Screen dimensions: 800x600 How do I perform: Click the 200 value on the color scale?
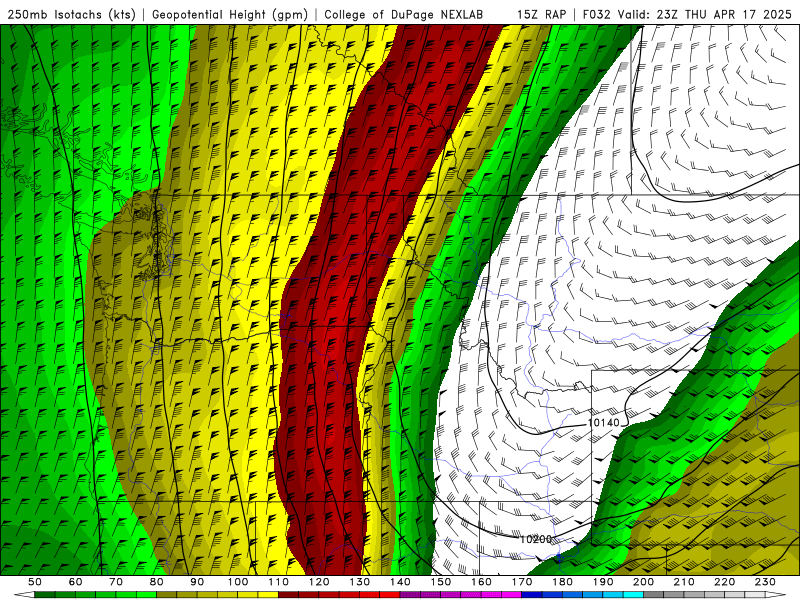[643, 582]
